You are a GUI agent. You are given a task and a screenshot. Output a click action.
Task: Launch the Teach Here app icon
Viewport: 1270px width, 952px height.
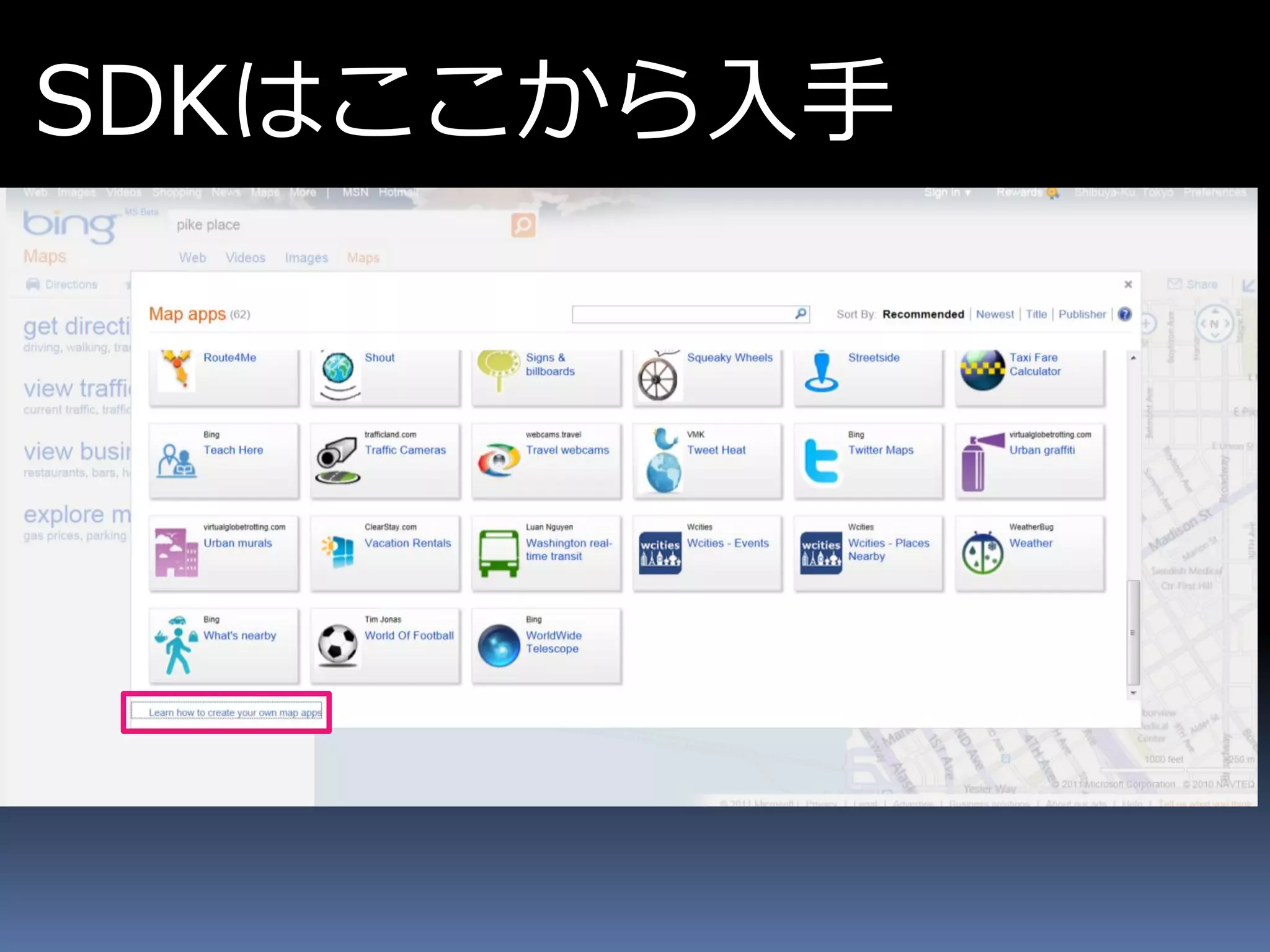coord(176,461)
